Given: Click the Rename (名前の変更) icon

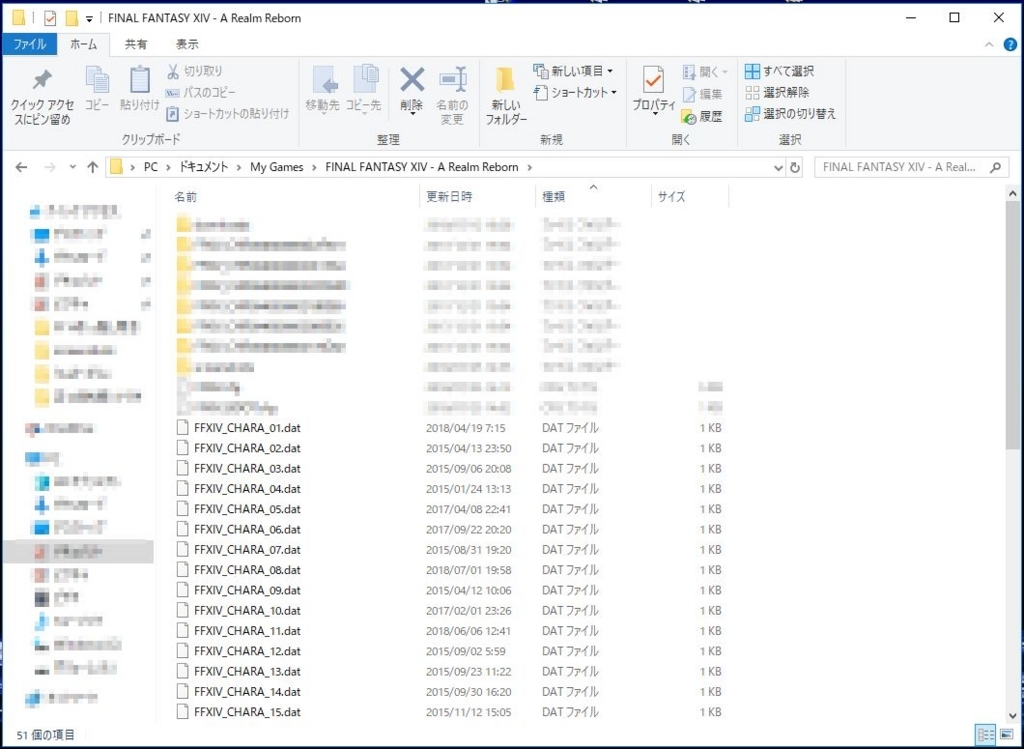Looking at the screenshot, I should [452, 95].
